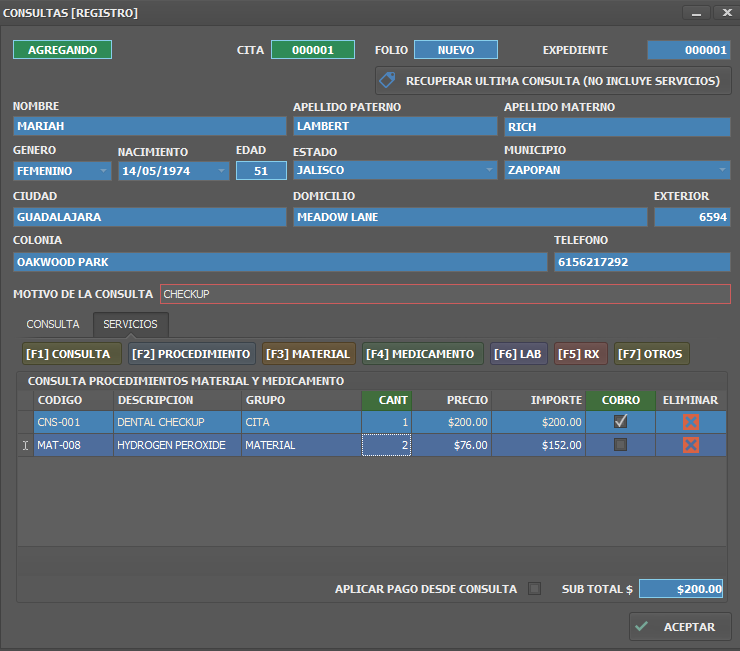740x651 pixels.
Task: Add an RX service with F5 RX
Action: [580, 354]
